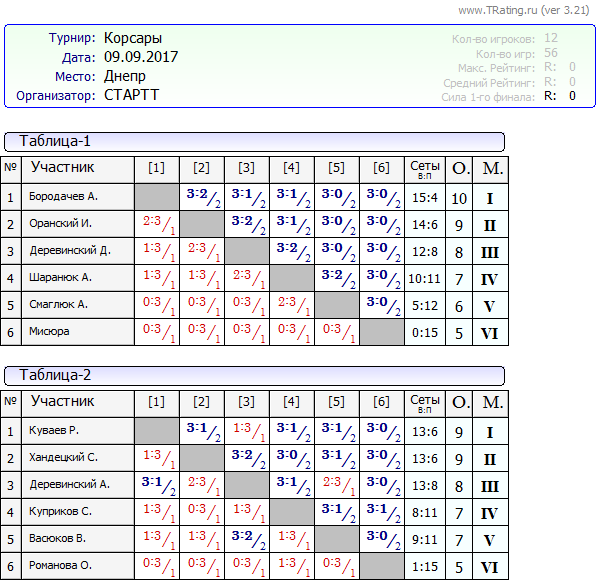This screenshot has height=580, width=600.
Task: Click the place name Днепр
Action: pos(124,76)
